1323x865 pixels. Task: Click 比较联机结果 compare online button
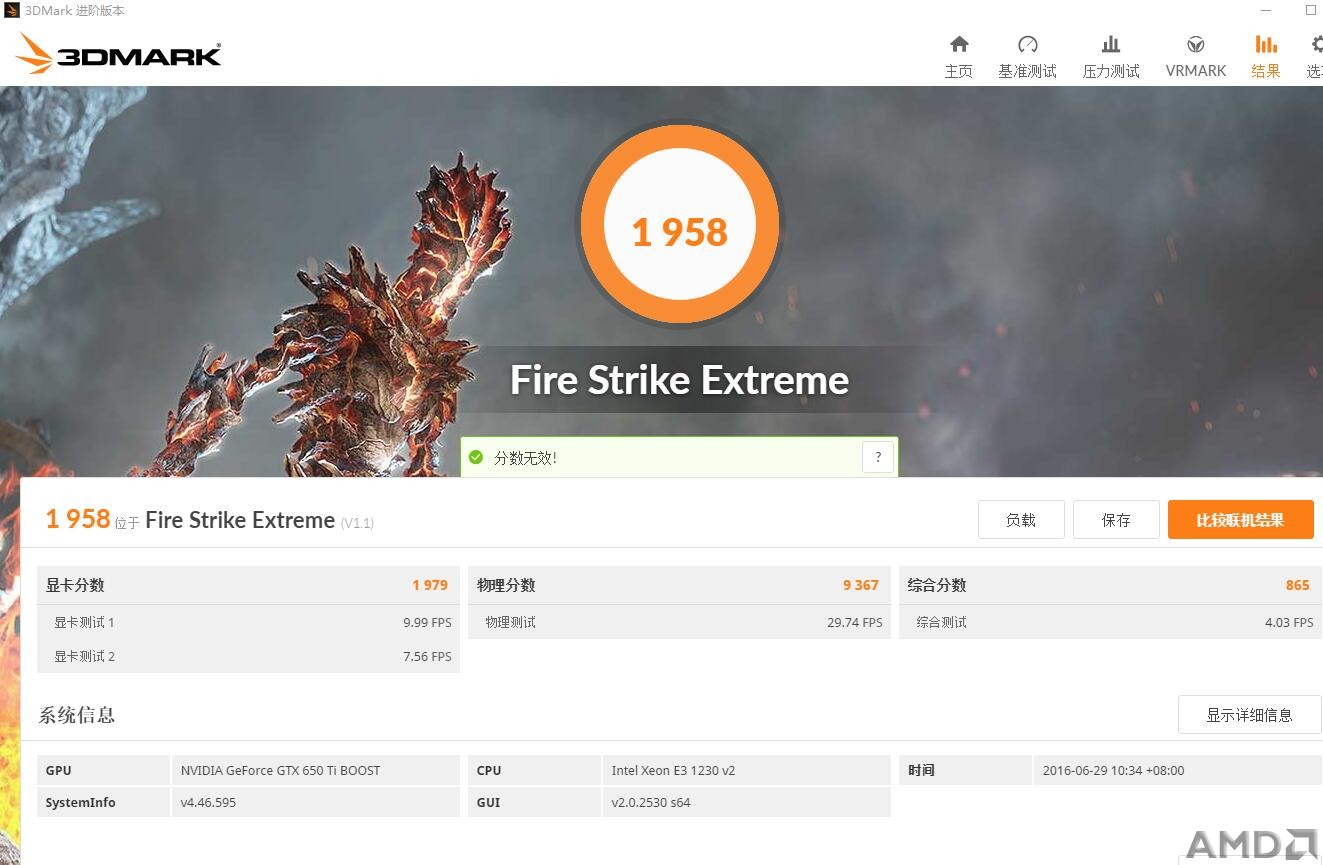coord(1240,520)
